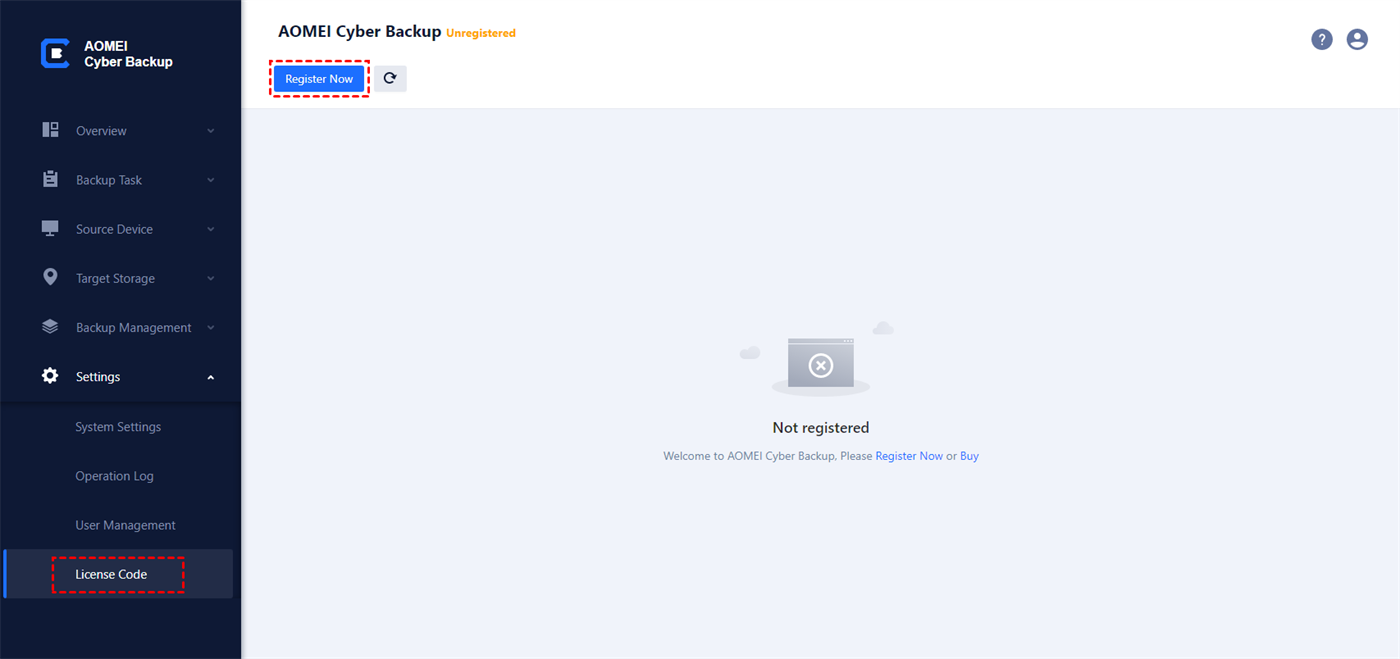The height and width of the screenshot is (659, 1400).
Task: Go to Operation Log submenu
Action: point(115,476)
